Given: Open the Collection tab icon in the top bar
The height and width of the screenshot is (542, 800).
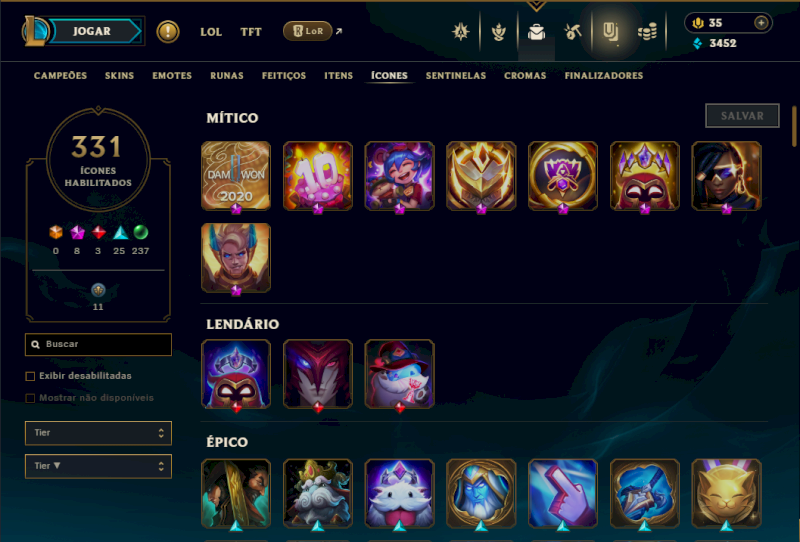Looking at the screenshot, I should pos(610,32).
